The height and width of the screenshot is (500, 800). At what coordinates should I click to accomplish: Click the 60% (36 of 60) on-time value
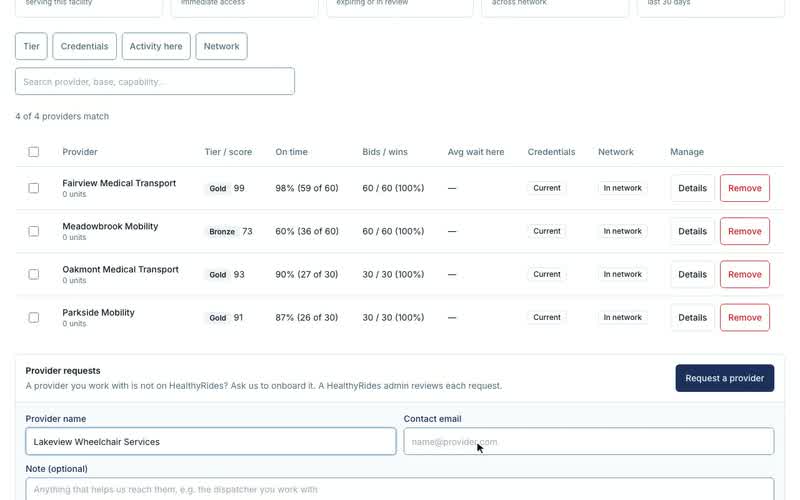coord(307,232)
